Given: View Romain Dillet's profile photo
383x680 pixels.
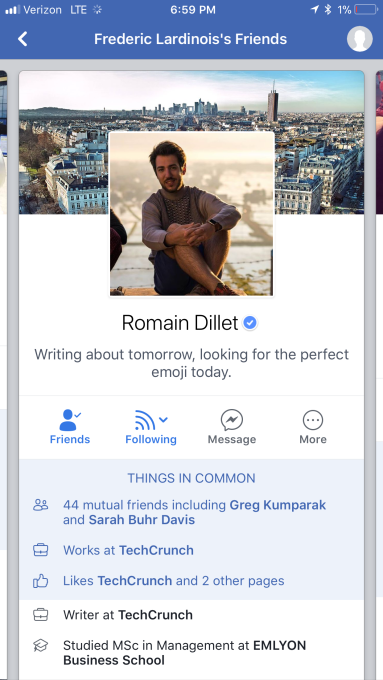Looking at the screenshot, I should (x=191, y=214).
